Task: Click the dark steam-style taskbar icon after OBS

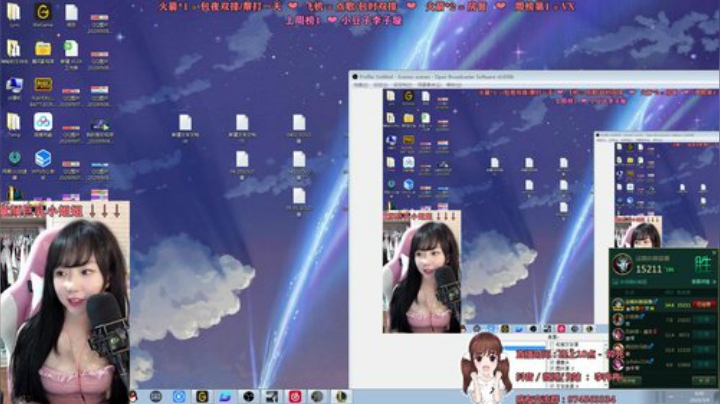Action: coord(271,396)
